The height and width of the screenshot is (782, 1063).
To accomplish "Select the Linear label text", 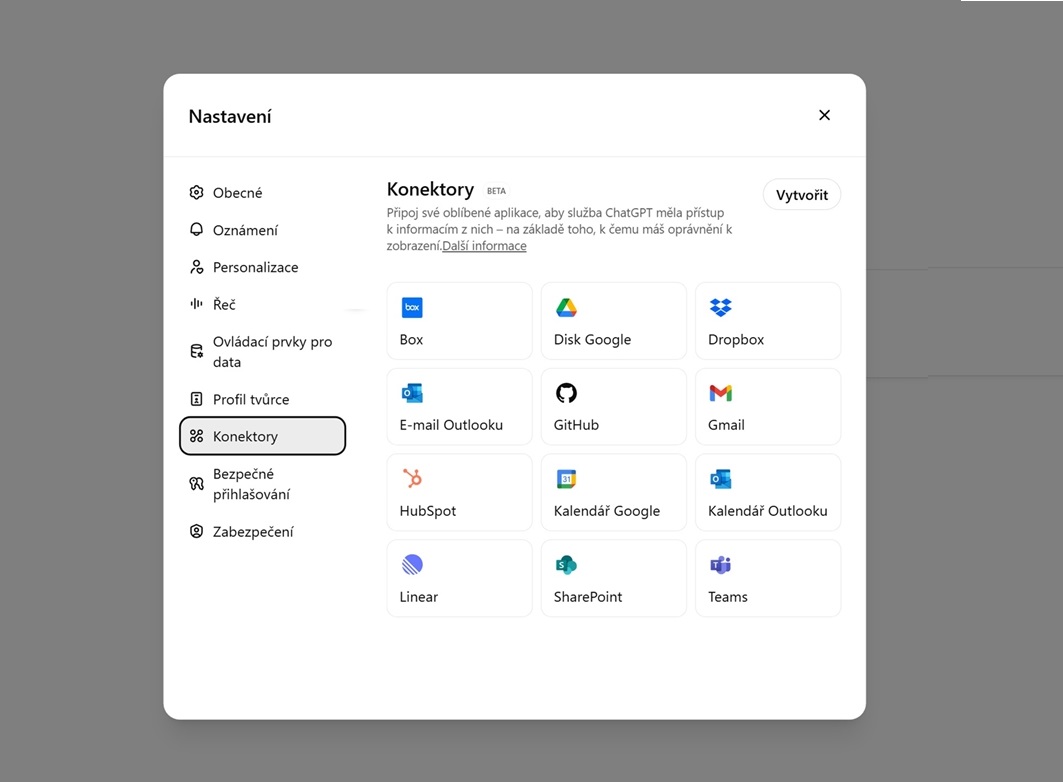I will 419,597.
